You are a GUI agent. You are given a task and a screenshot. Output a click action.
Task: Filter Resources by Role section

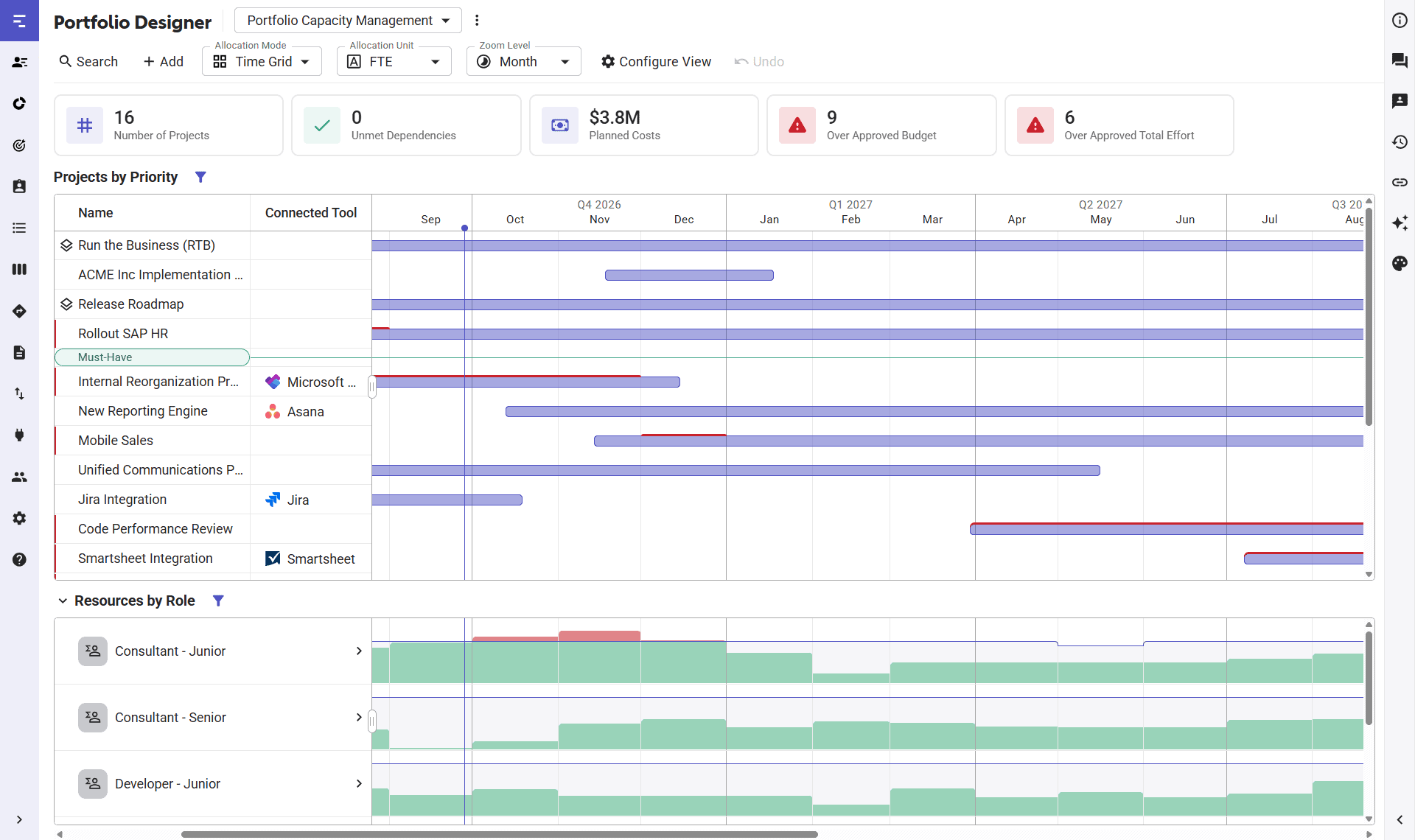point(218,601)
